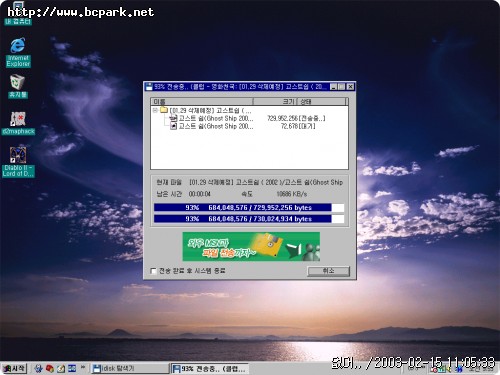
Task: Click the fourth blue quick launch icon
Action: pyautogui.click(x=72, y=368)
